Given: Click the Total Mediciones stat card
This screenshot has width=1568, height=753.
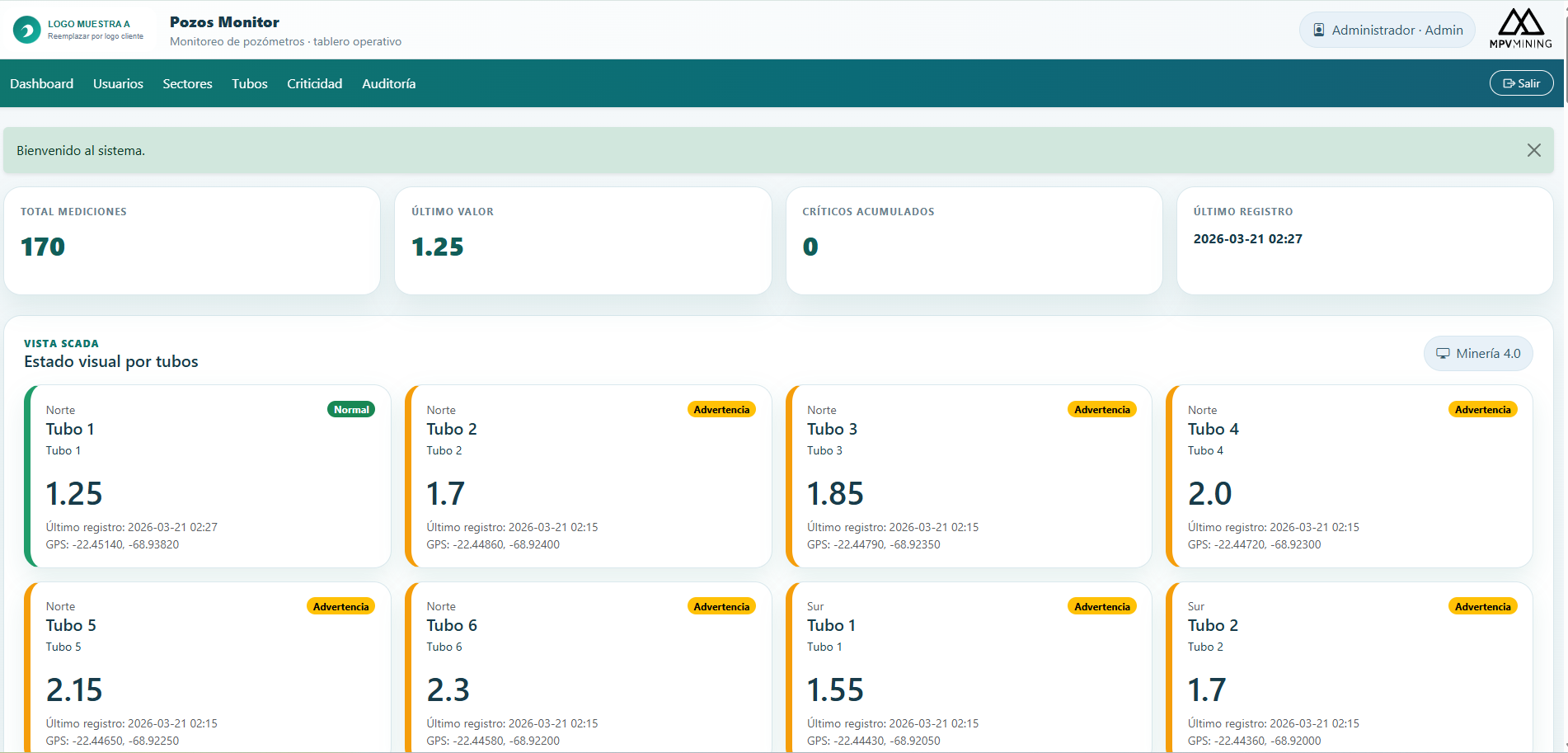Looking at the screenshot, I should click(191, 241).
